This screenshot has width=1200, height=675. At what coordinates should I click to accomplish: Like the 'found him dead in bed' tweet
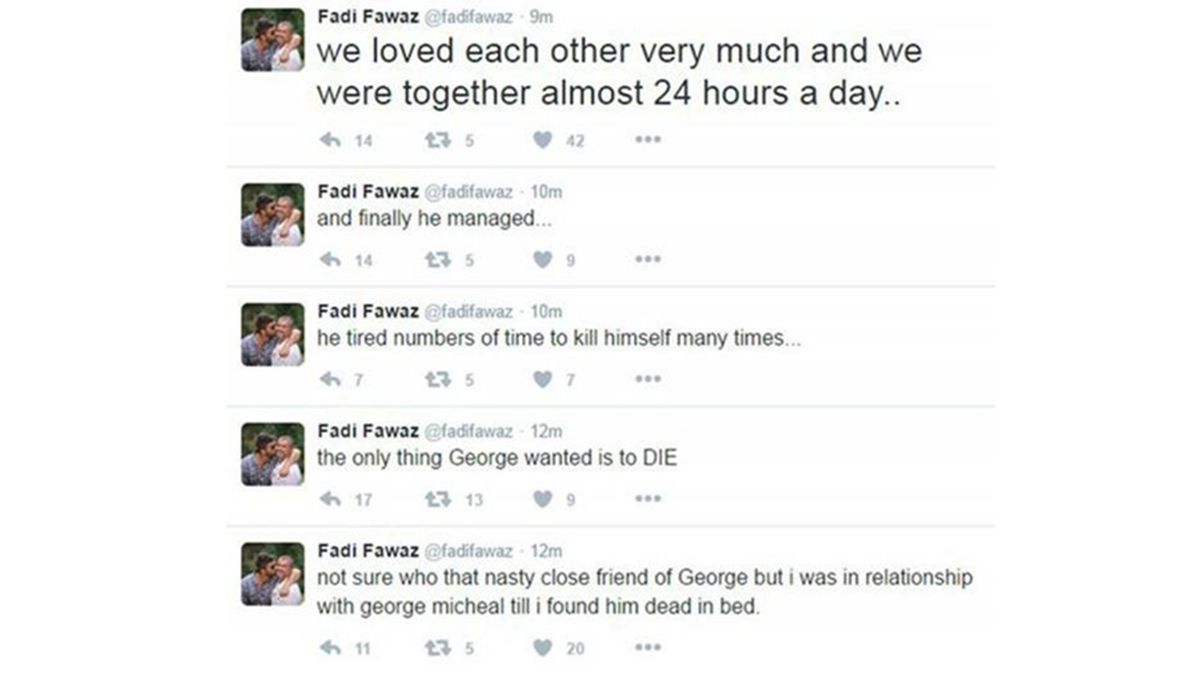point(542,648)
